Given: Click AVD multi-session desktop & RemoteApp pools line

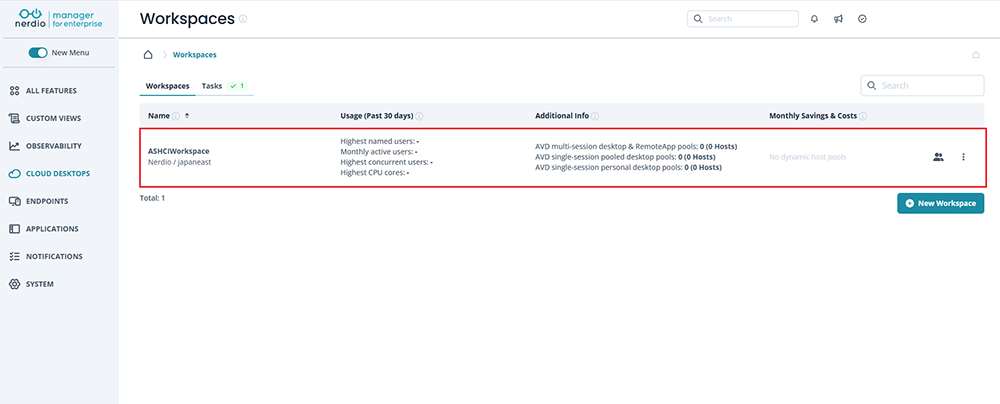Looking at the screenshot, I should pyautogui.click(x=636, y=146).
